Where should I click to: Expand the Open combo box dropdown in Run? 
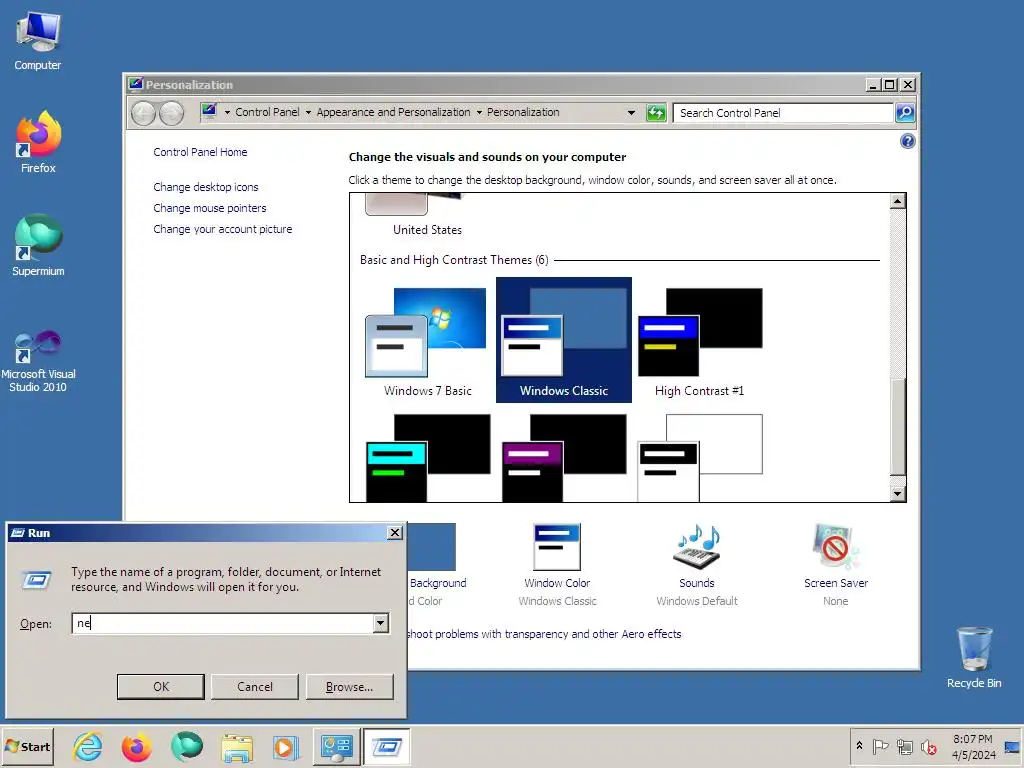[381, 623]
